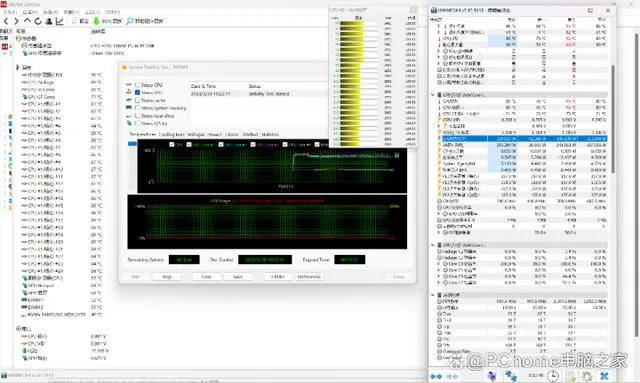Enable the Stress CPU checkbox
Viewport: 640px width, 383px height.
(x=138, y=85)
